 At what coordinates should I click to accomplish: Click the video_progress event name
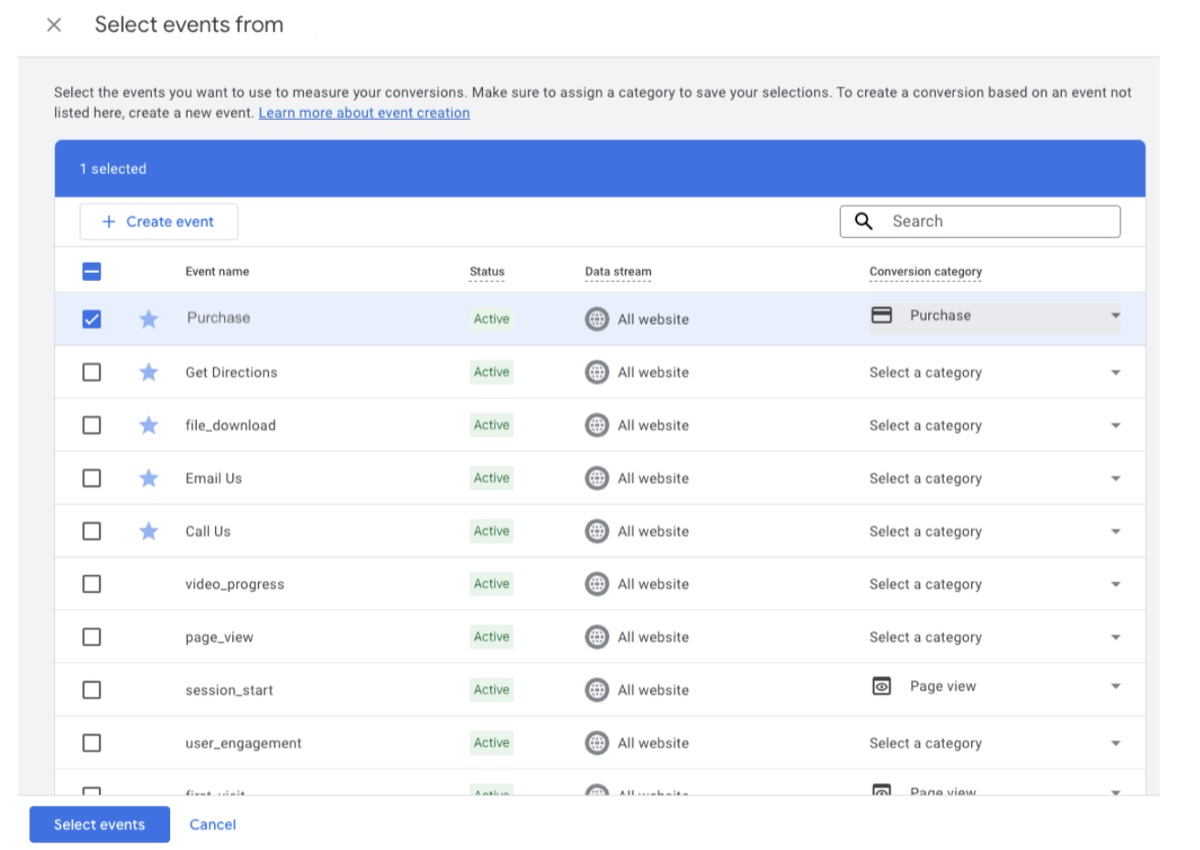click(x=234, y=584)
